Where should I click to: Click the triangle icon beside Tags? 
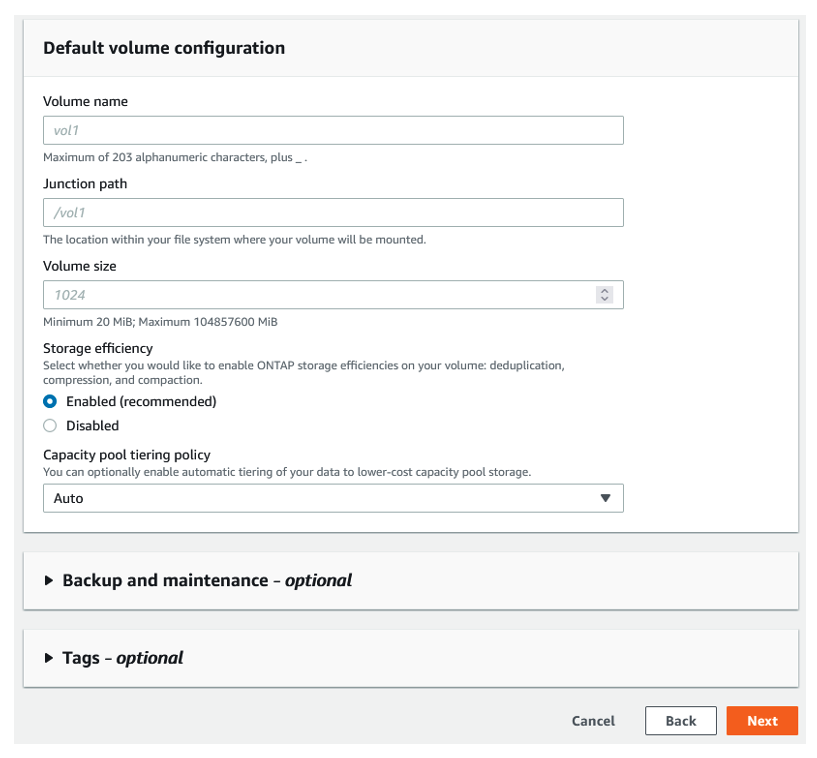[49, 658]
